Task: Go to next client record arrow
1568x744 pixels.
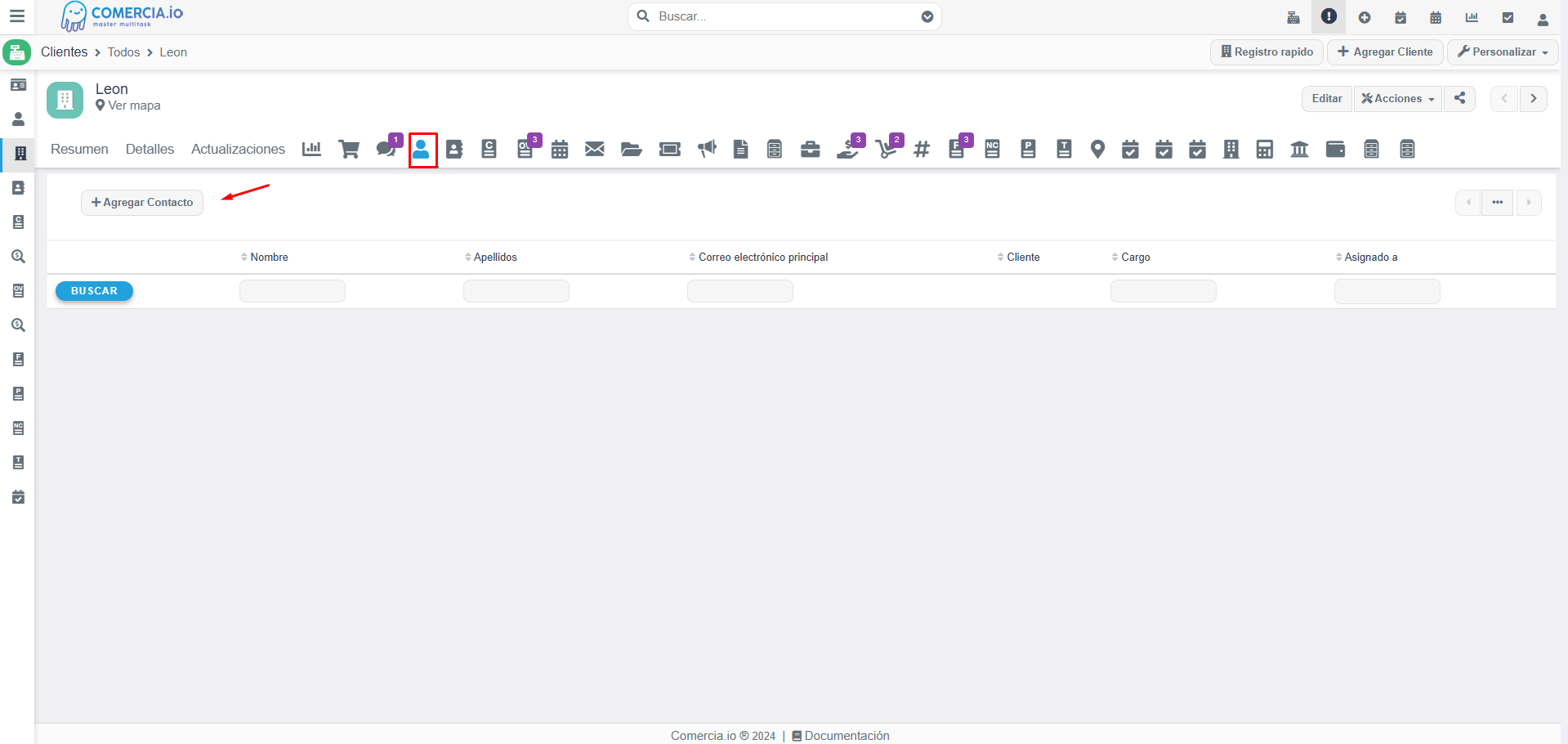Action: 1534,98
